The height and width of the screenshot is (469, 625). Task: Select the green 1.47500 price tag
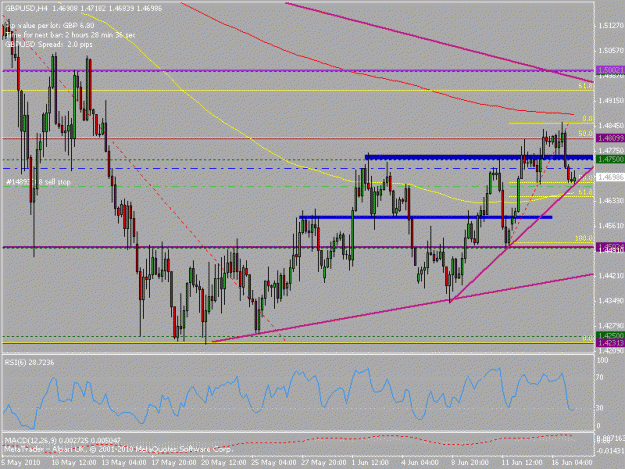pyautogui.click(x=610, y=159)
